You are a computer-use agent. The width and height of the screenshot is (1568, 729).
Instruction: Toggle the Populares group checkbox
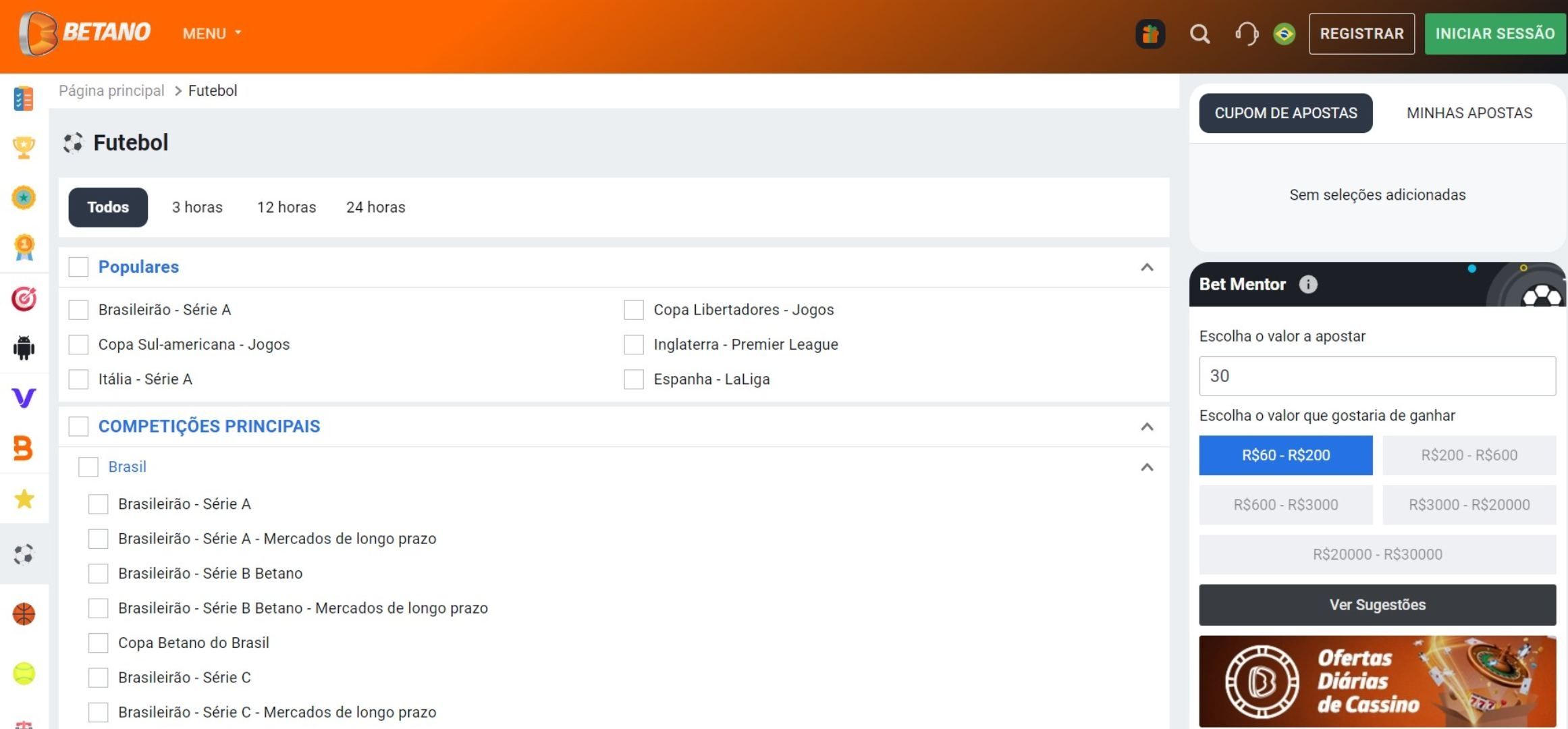[x=78, y=267]
